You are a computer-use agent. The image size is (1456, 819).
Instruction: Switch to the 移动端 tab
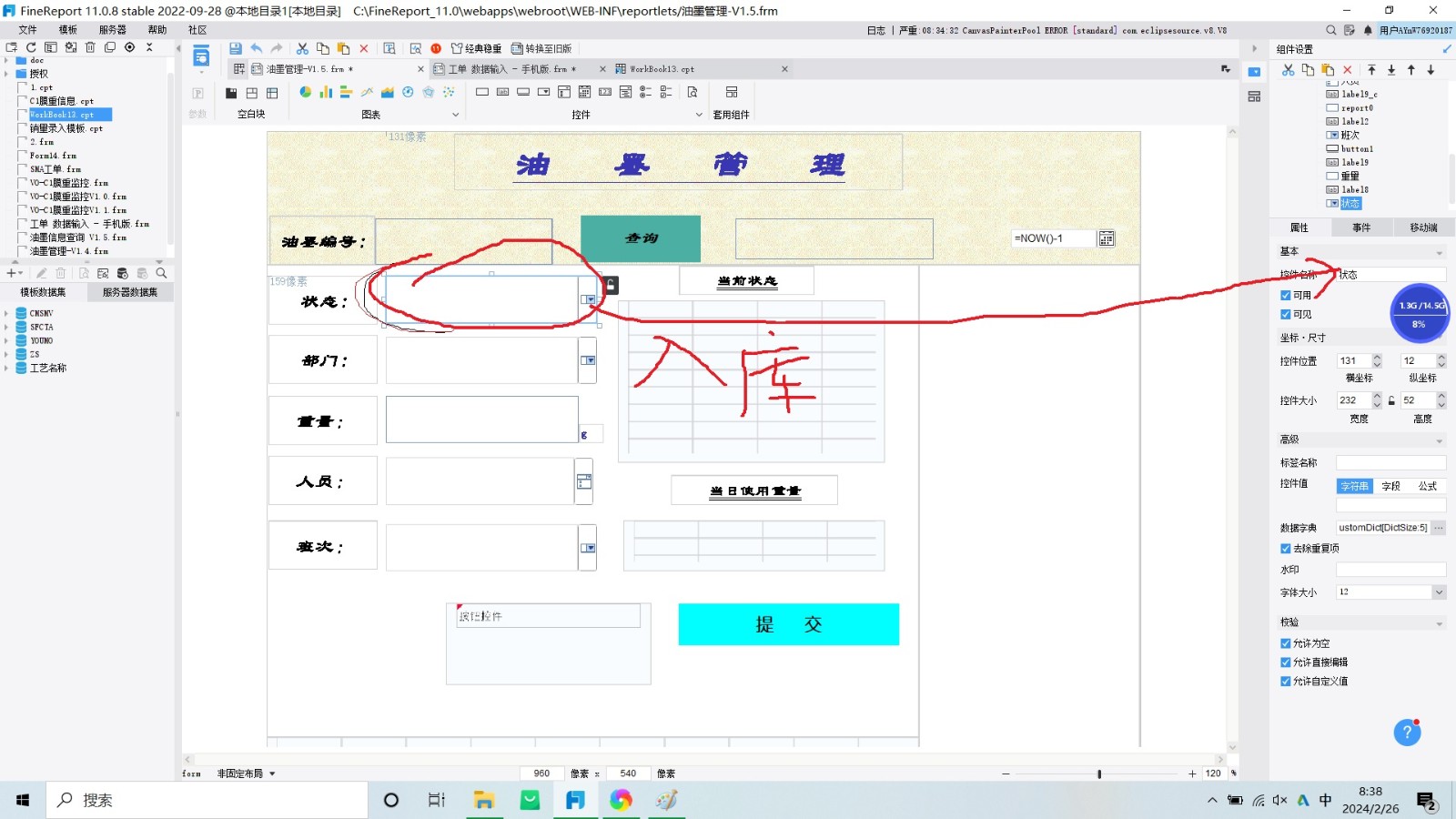[1423, 227]
